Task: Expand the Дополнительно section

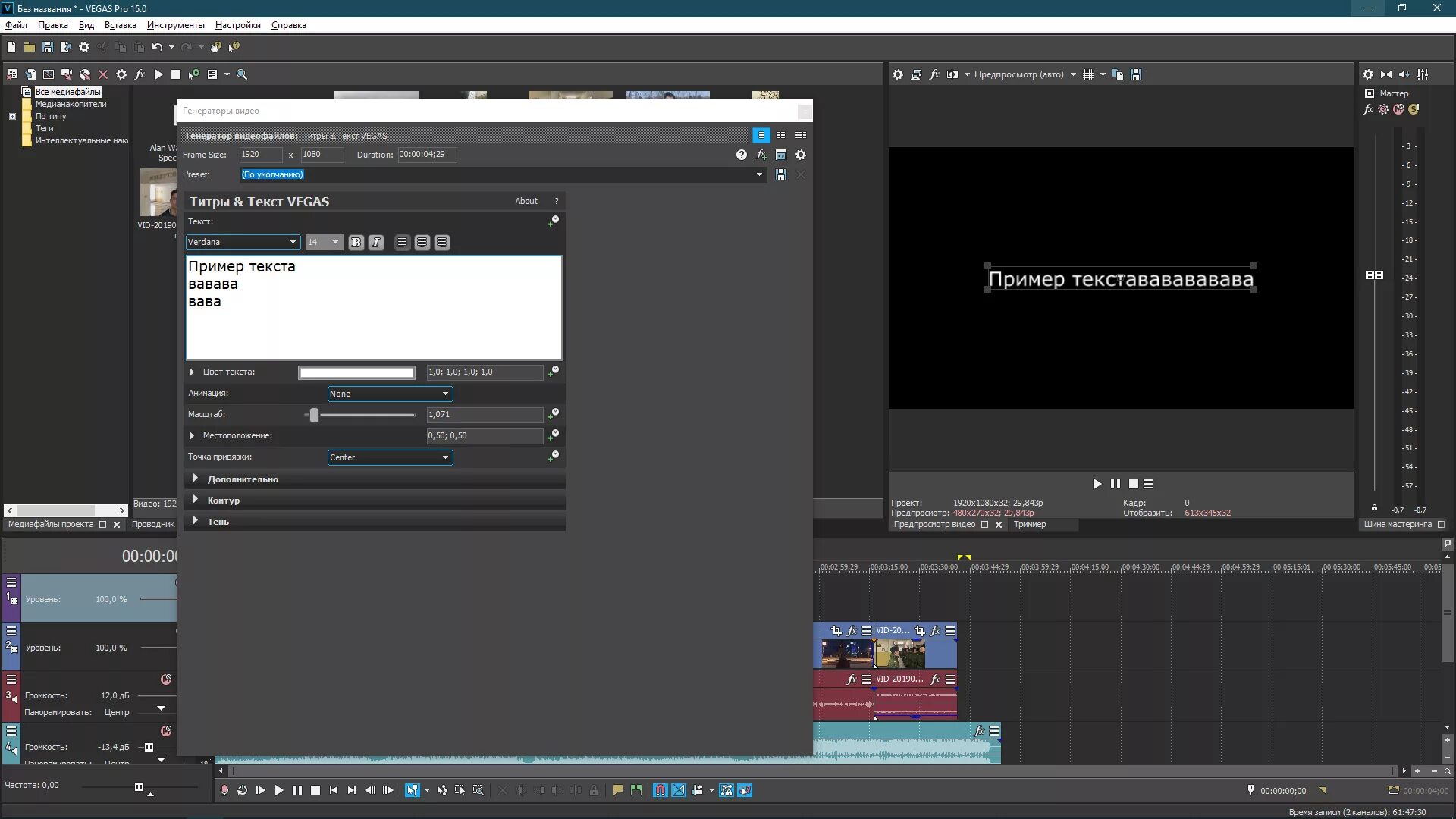Action: [243, 479]
